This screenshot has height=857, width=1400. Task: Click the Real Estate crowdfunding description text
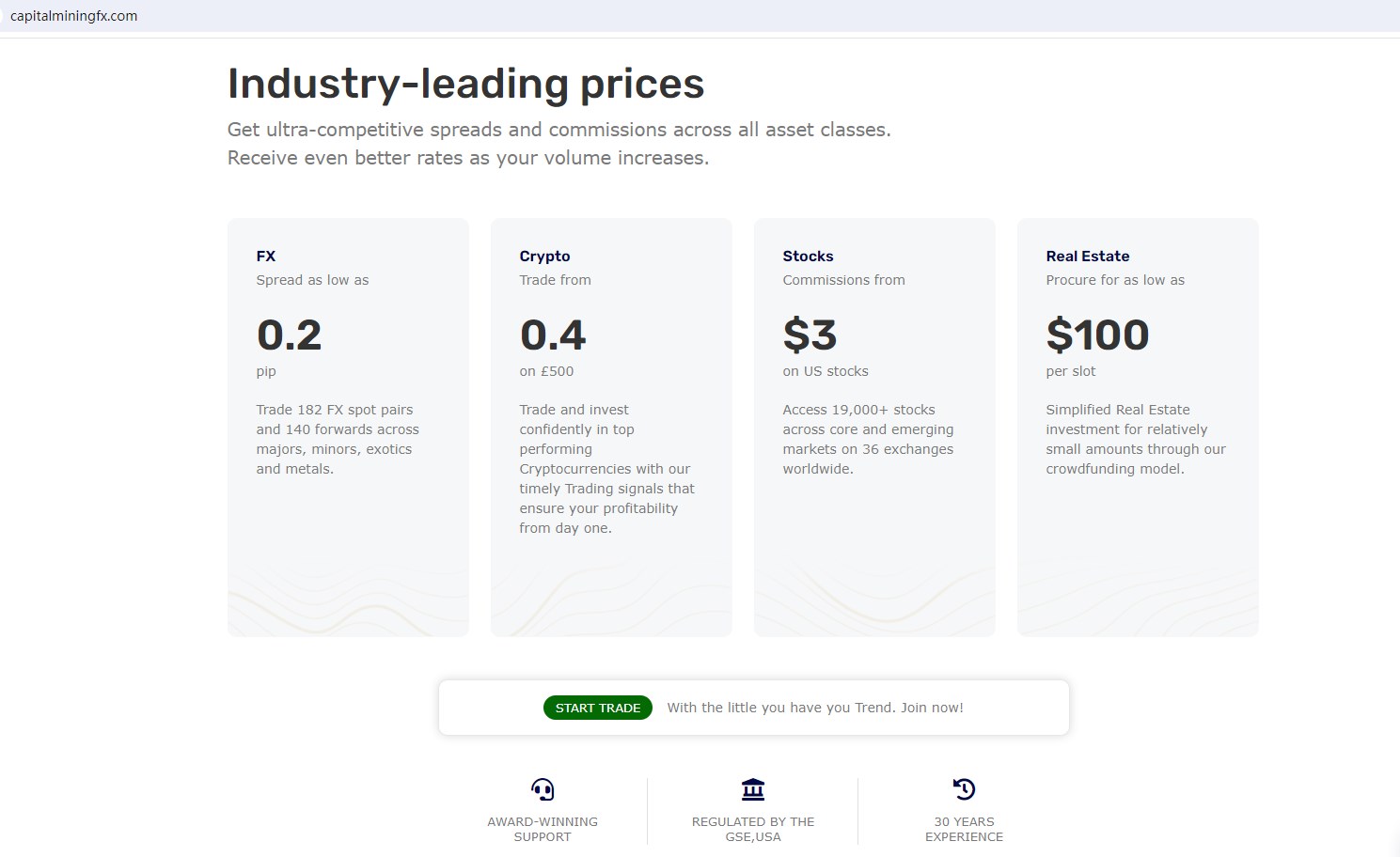pos(1135,439)
